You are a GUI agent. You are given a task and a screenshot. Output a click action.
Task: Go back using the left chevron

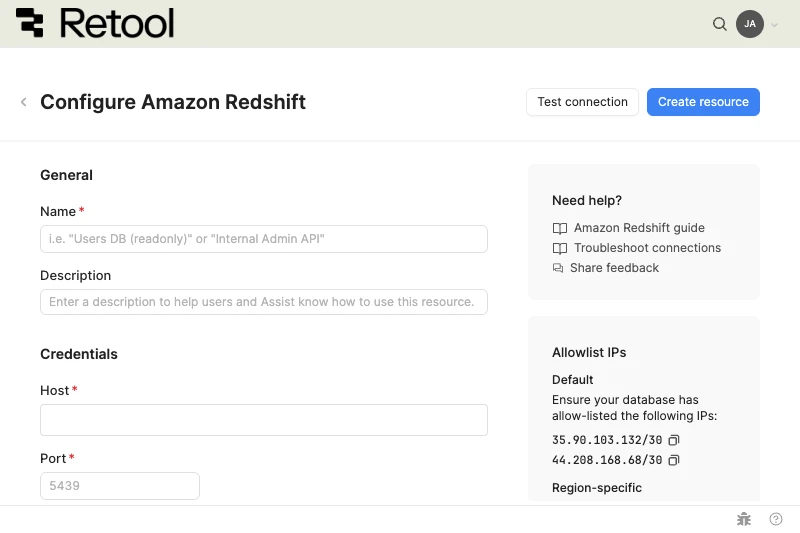(x=23, y=102)
